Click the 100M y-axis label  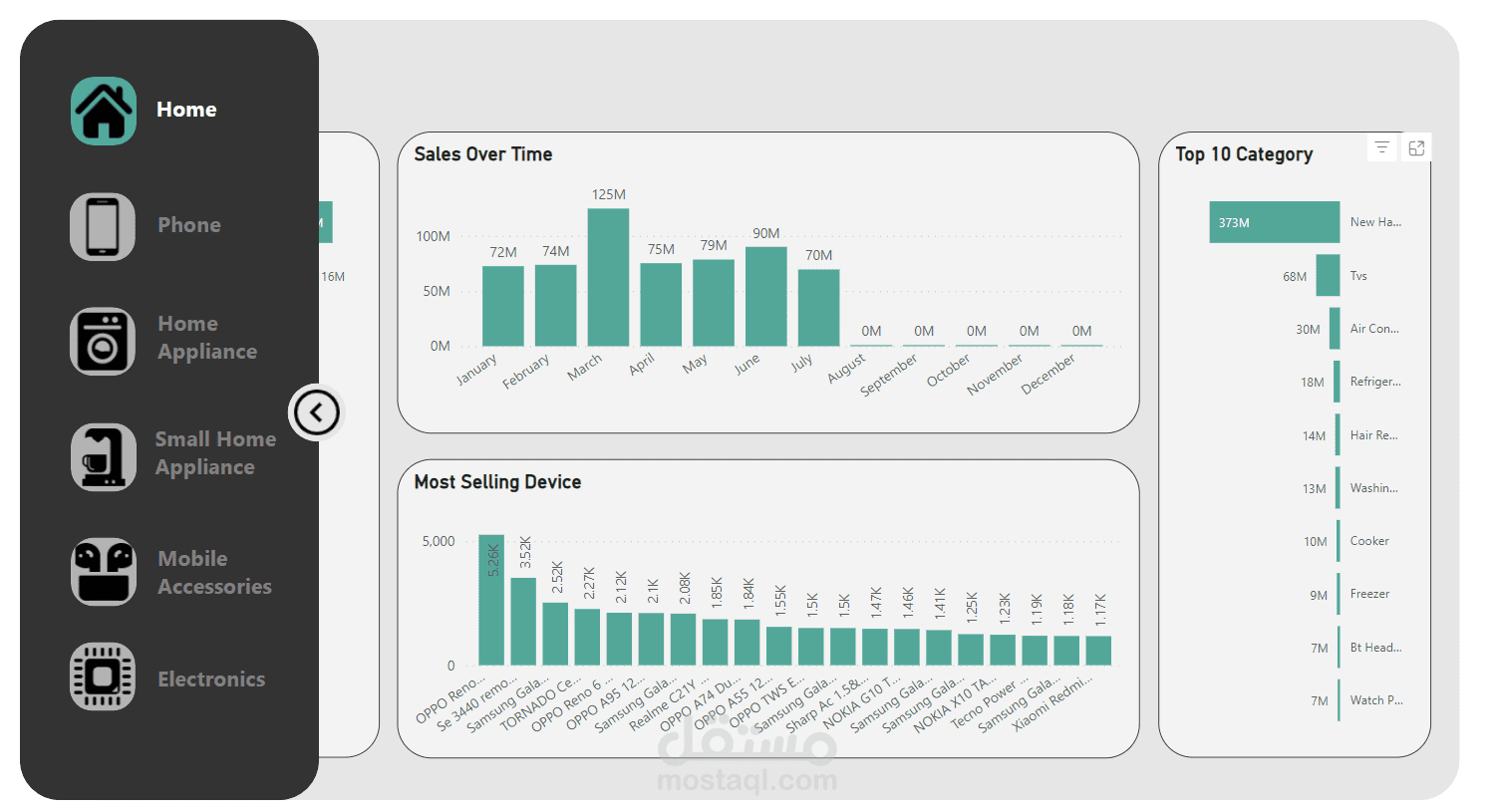(x=433, y=236)
